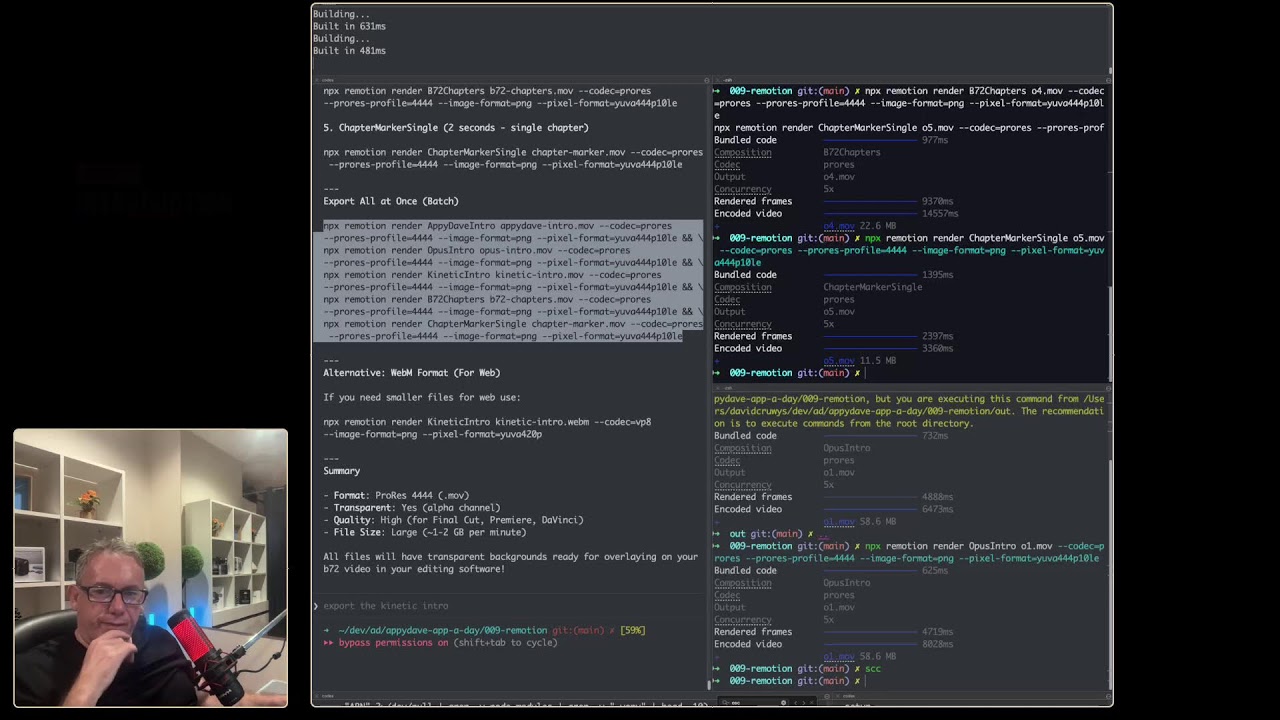Viewport: 1280px width, 720px height.
Task: Click the 'Format: ProRes 4444 (.mov)' line
Action: click(396, 496)
